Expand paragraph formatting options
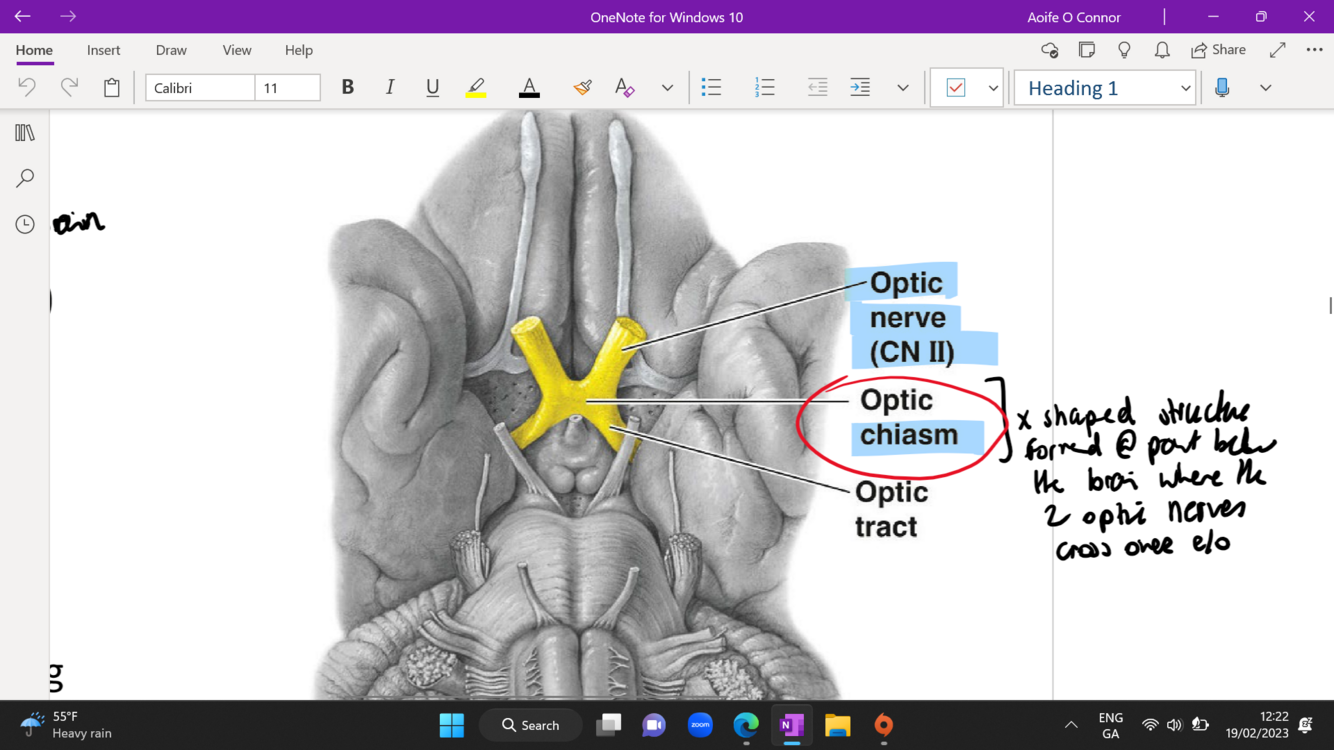Image resolution: width=1334 pixels, height=750 pixels. click(902, 88)
